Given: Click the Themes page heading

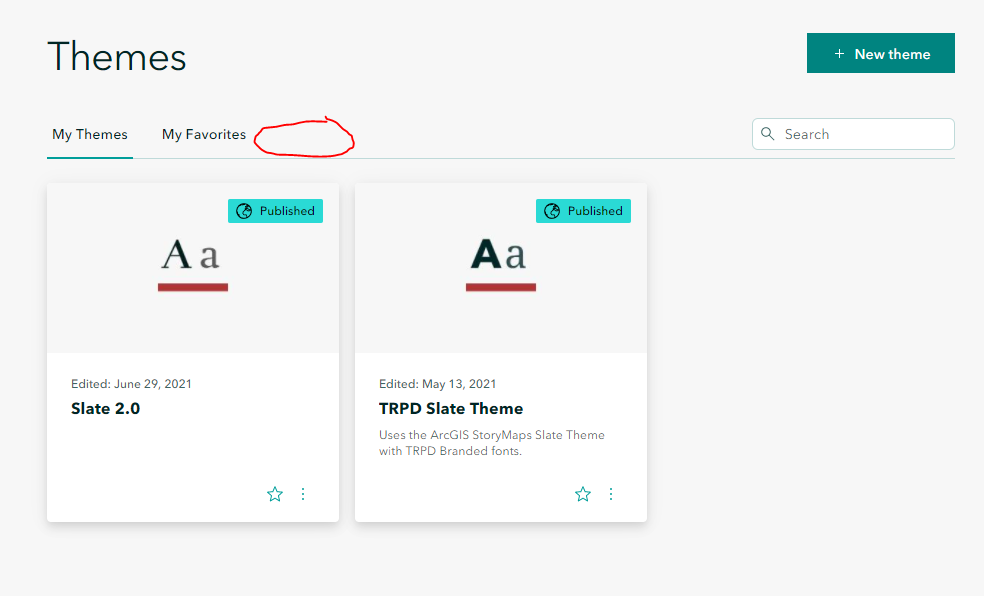Looking at the screenshot, I should (117, 56).
